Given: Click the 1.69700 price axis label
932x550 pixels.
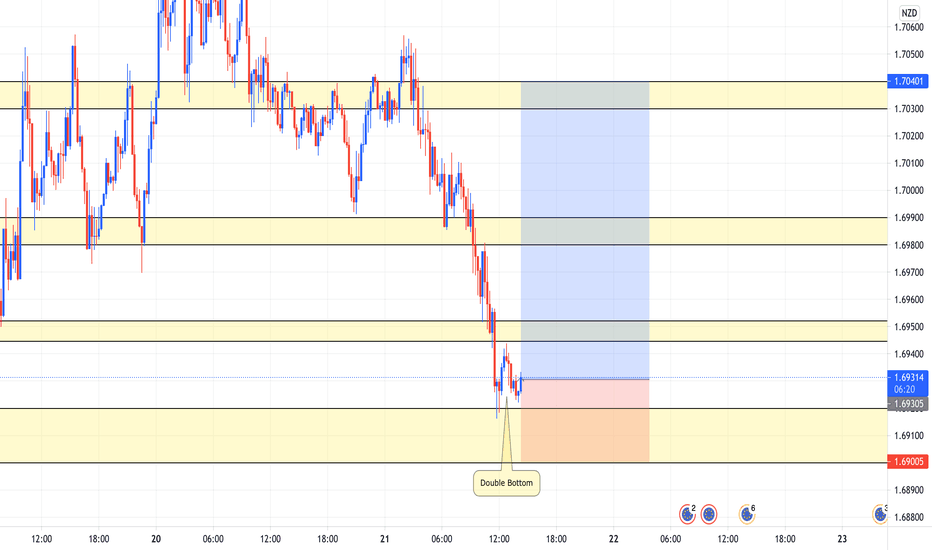Looking at the screenshot, I should tap(909, 272).
